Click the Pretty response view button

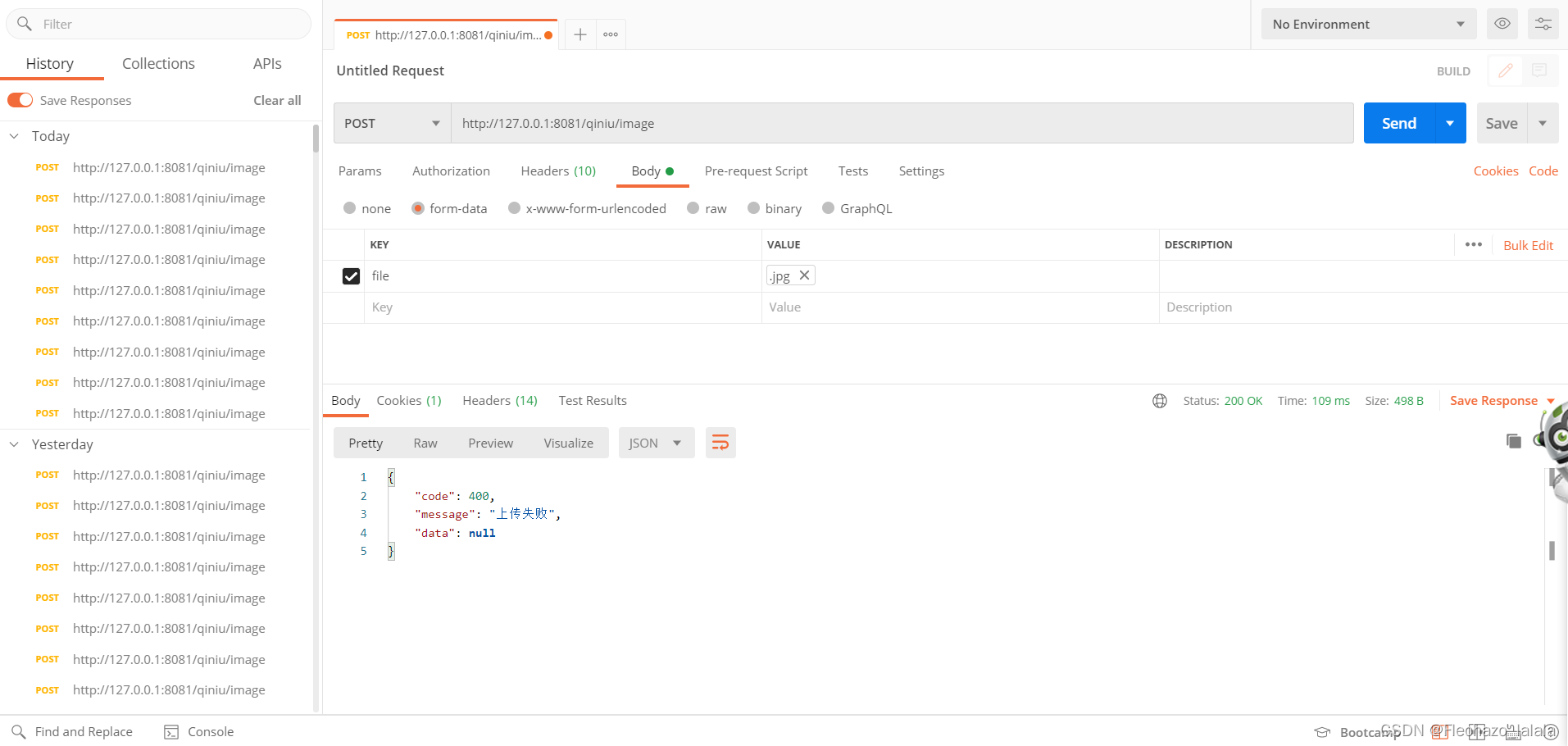pos(366,443)
